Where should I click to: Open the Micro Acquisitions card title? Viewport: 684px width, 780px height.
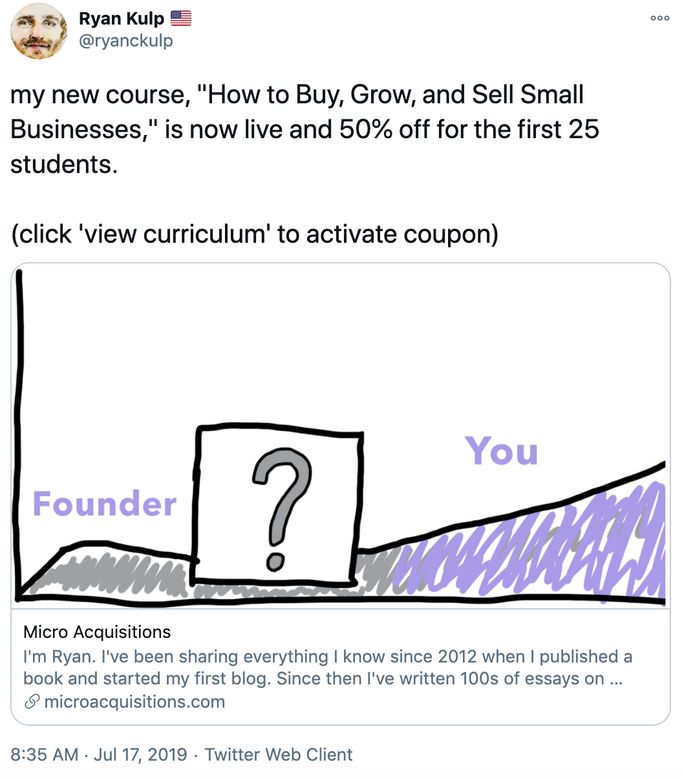[97, 632]
